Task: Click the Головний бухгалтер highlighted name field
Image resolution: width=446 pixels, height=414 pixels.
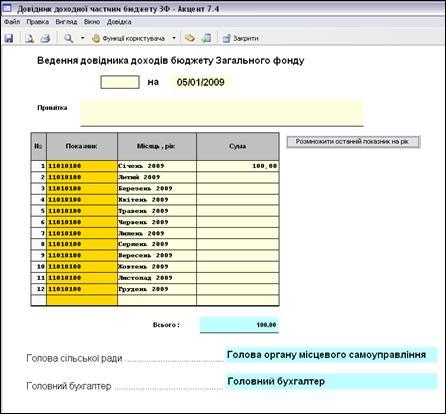Action: coord(331,381)
